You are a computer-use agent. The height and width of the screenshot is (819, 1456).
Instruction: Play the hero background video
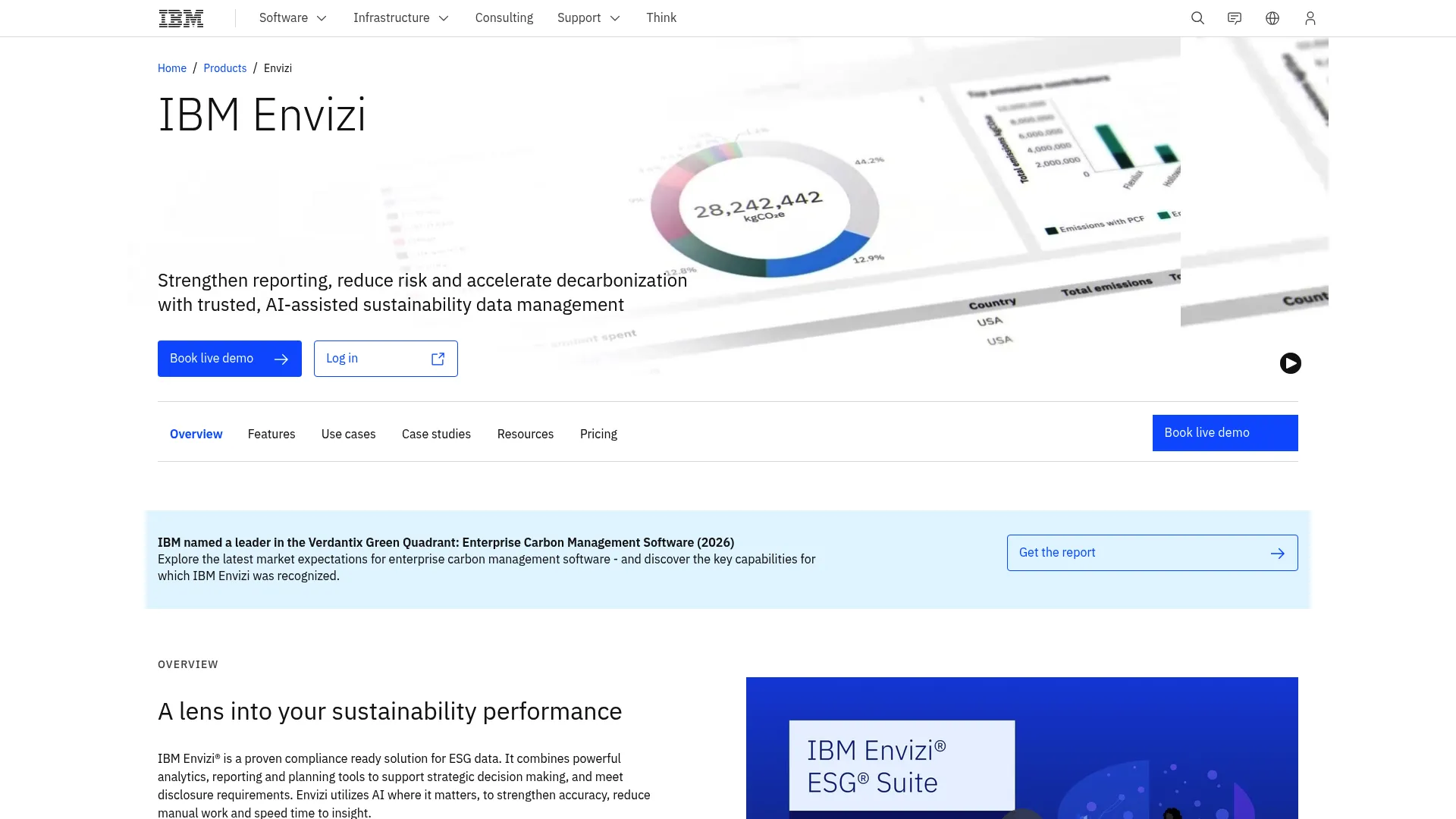(1291, 363)
